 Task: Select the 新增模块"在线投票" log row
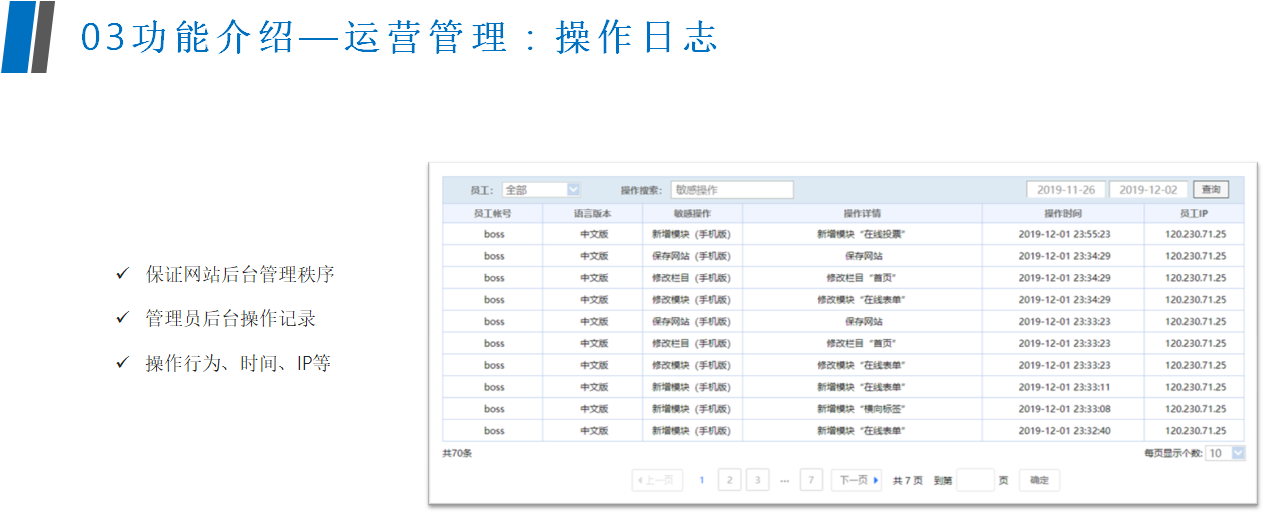[861, 234]
